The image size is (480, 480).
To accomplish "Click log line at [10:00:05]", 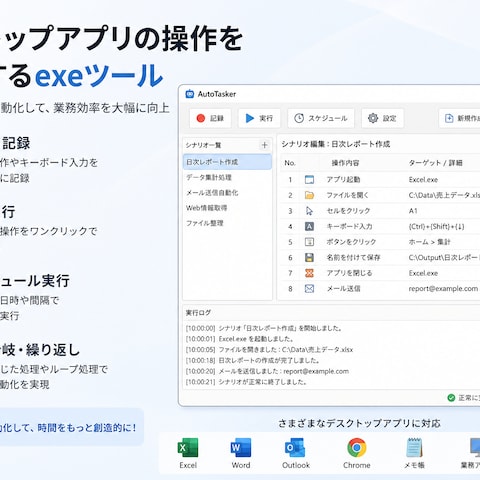I will tap(269, 350).
